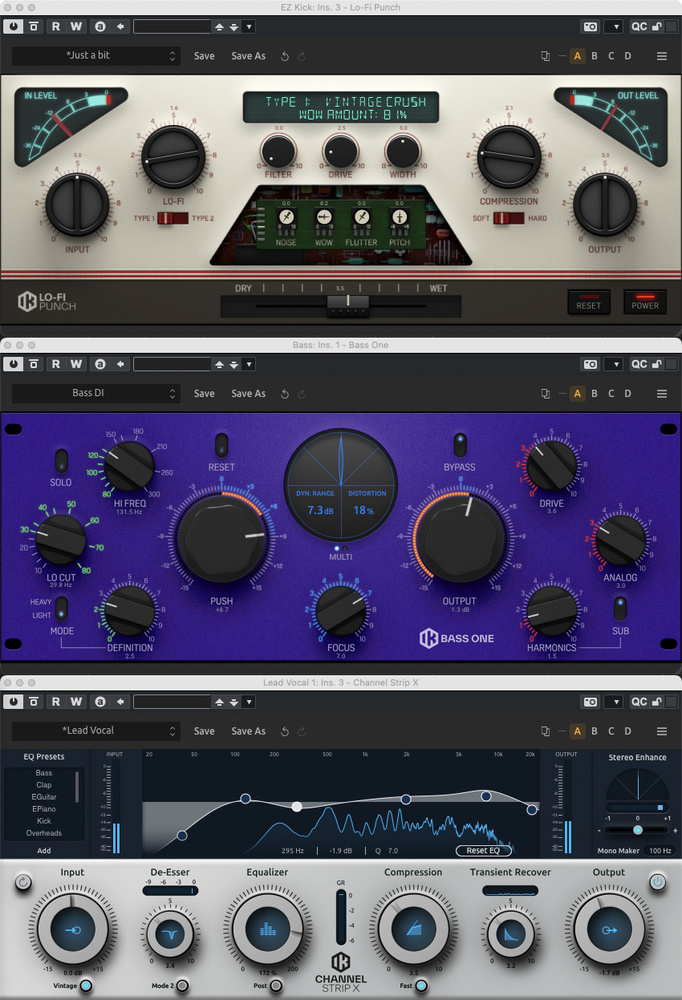Click Stereo Enhance width slider handle
The width and height of the screenshot is (682, 1000).
point(637,830)
